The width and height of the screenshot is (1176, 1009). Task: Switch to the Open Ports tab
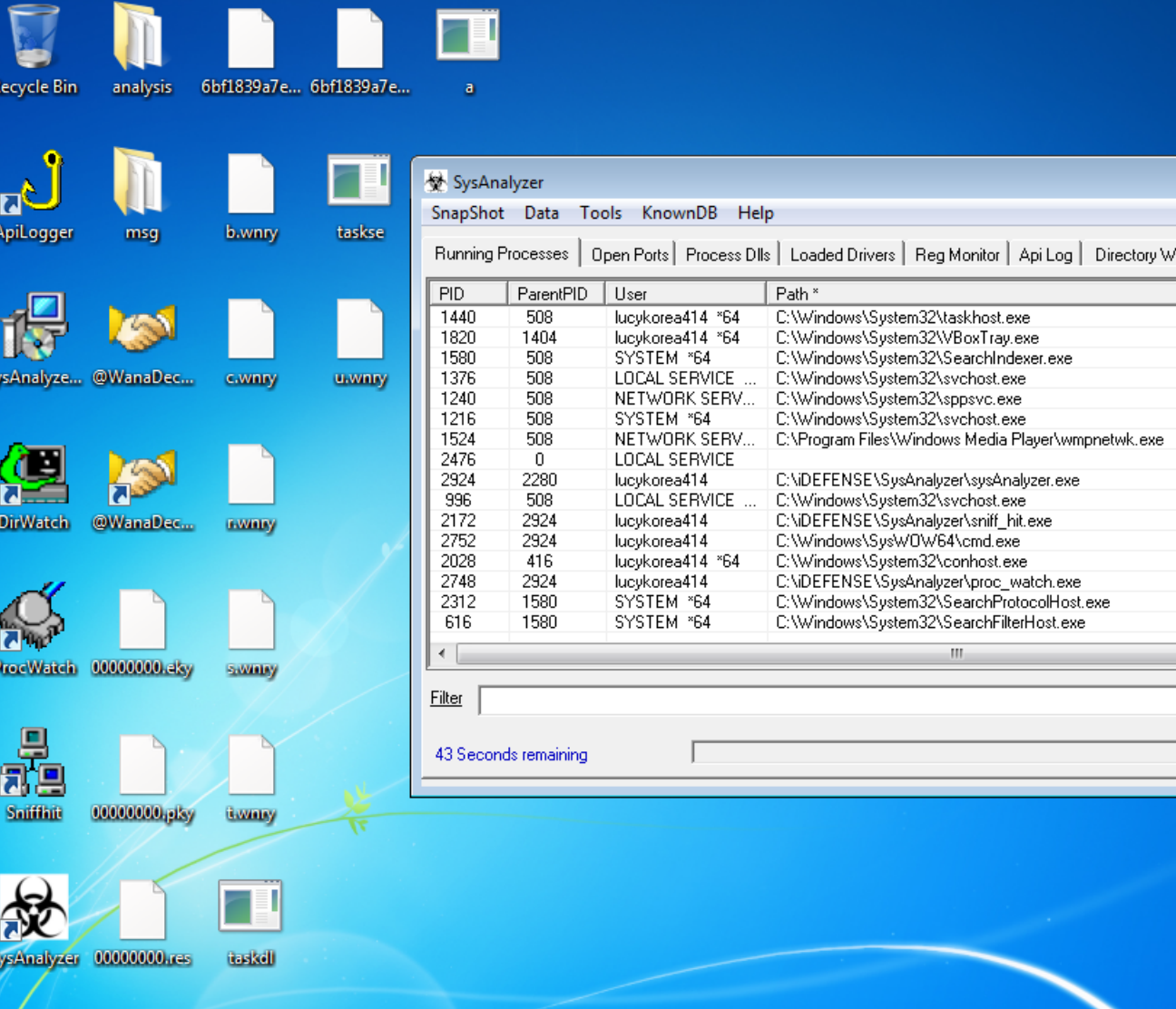630,255
